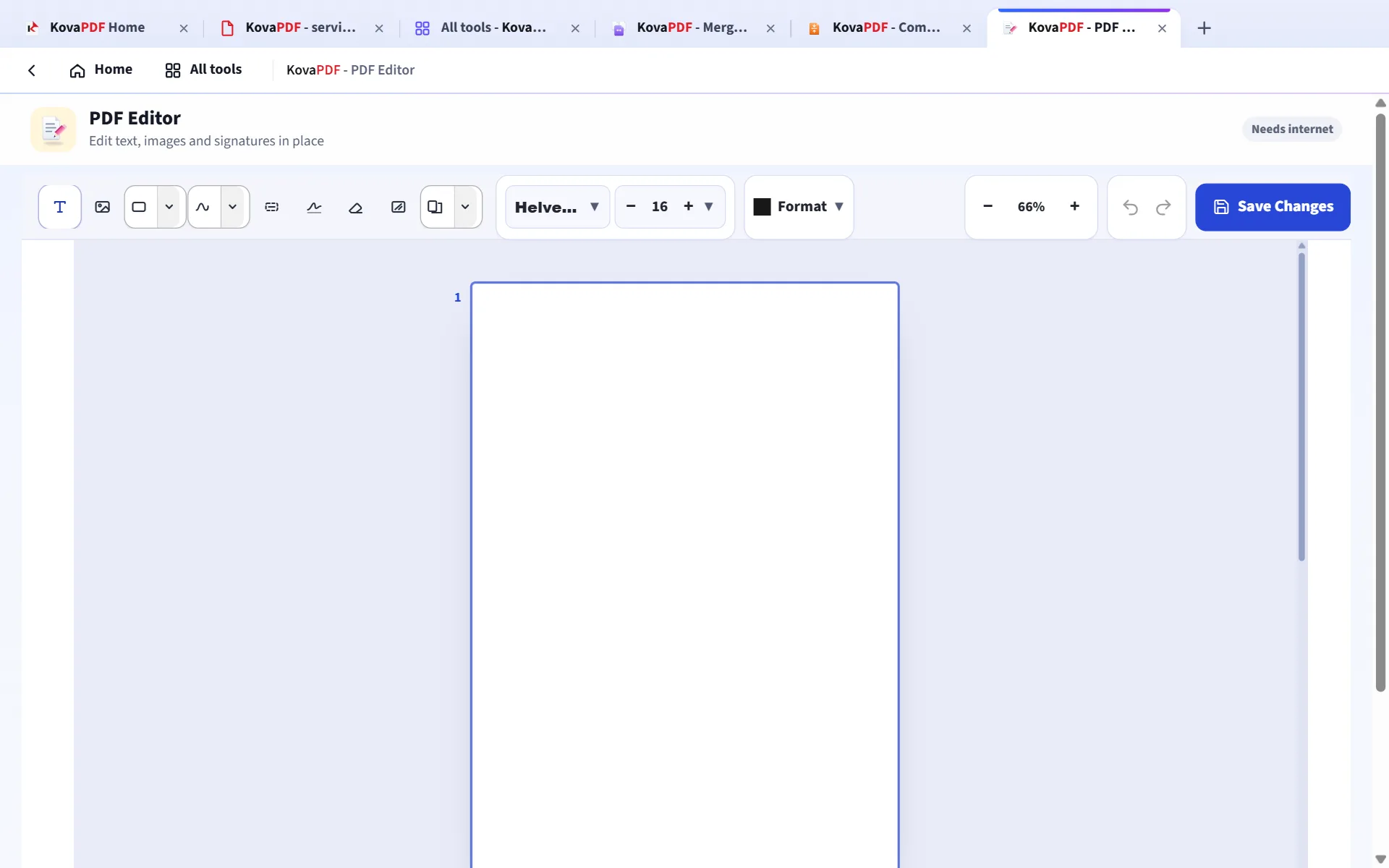Viewport: 1389px width, 868px height.
Task: Go back using the back arrow
Action: pos(32,70)
